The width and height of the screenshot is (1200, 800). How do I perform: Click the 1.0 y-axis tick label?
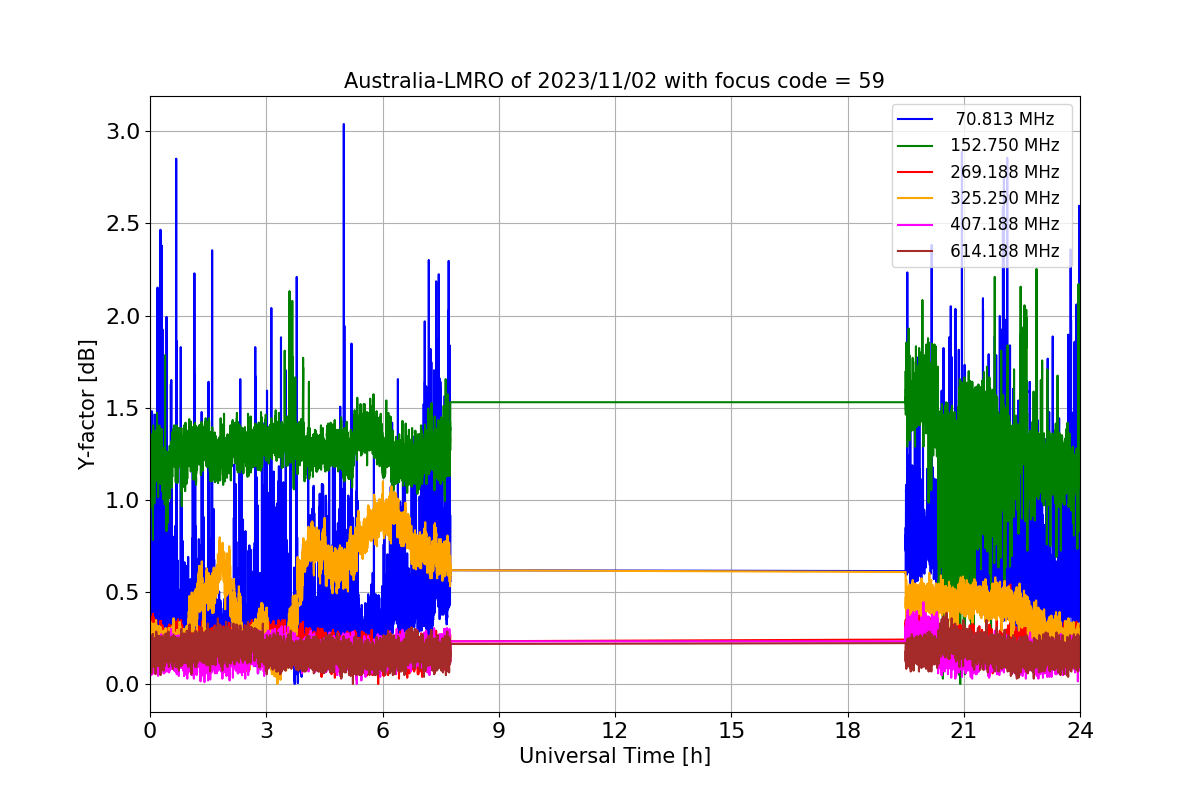click(125, 500)
